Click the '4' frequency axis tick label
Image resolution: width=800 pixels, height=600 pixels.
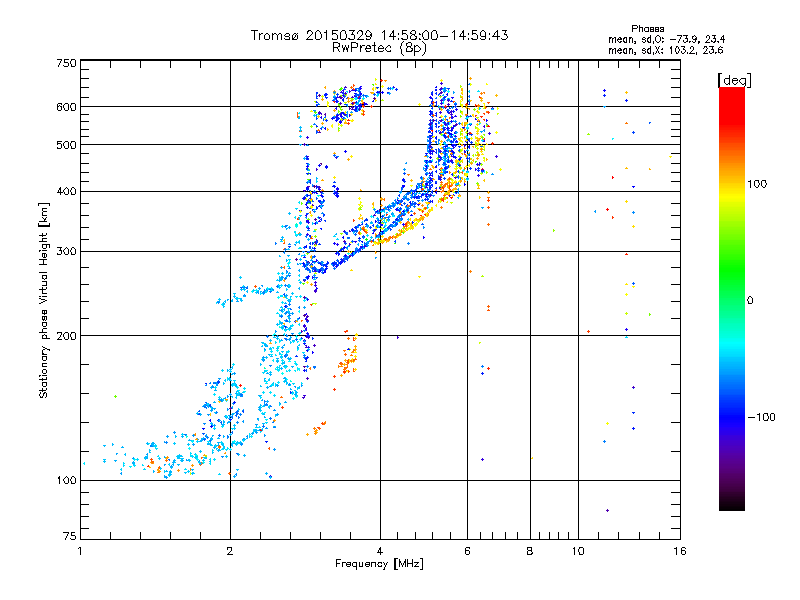click(x=380, y=551)
